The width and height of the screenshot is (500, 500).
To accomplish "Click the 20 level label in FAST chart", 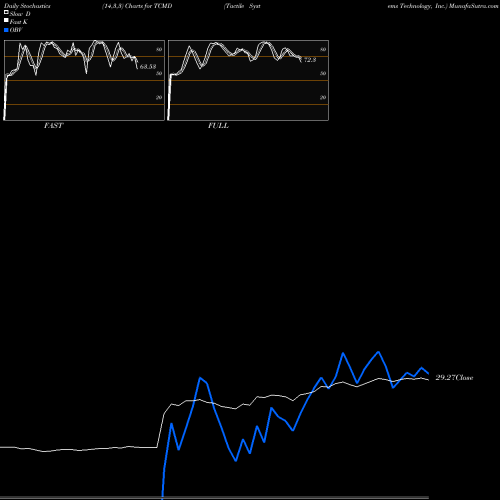I will point(159,97).
